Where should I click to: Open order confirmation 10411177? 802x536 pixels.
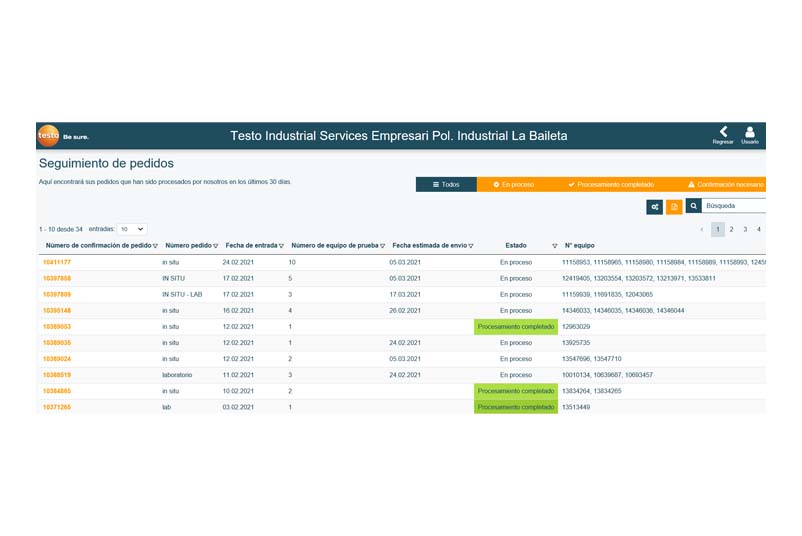[x=57, y=262]
